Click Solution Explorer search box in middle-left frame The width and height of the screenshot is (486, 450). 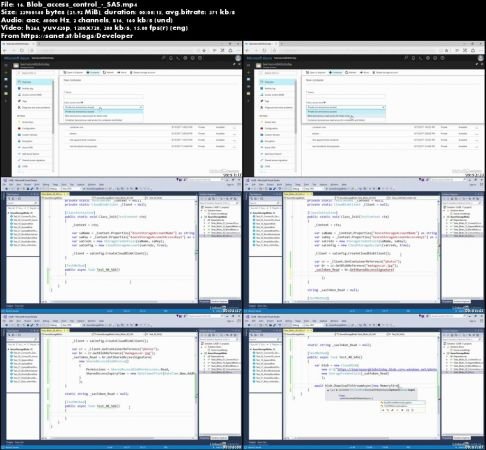pyautogui.click(x=219, y=203)
